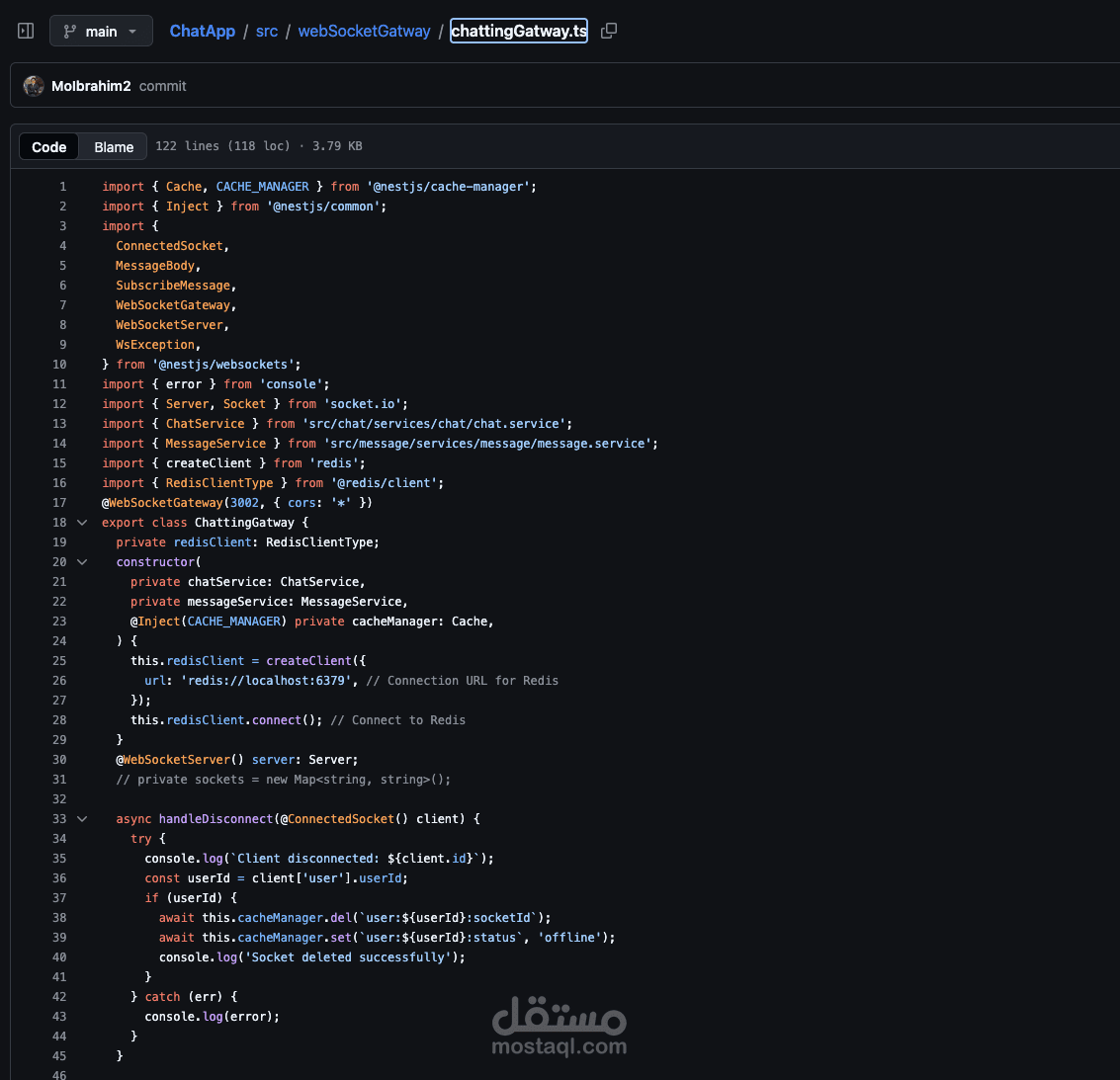Select line number 30 in the gutter
This screenshot has height=1080, width=1120.
point(59,760)
